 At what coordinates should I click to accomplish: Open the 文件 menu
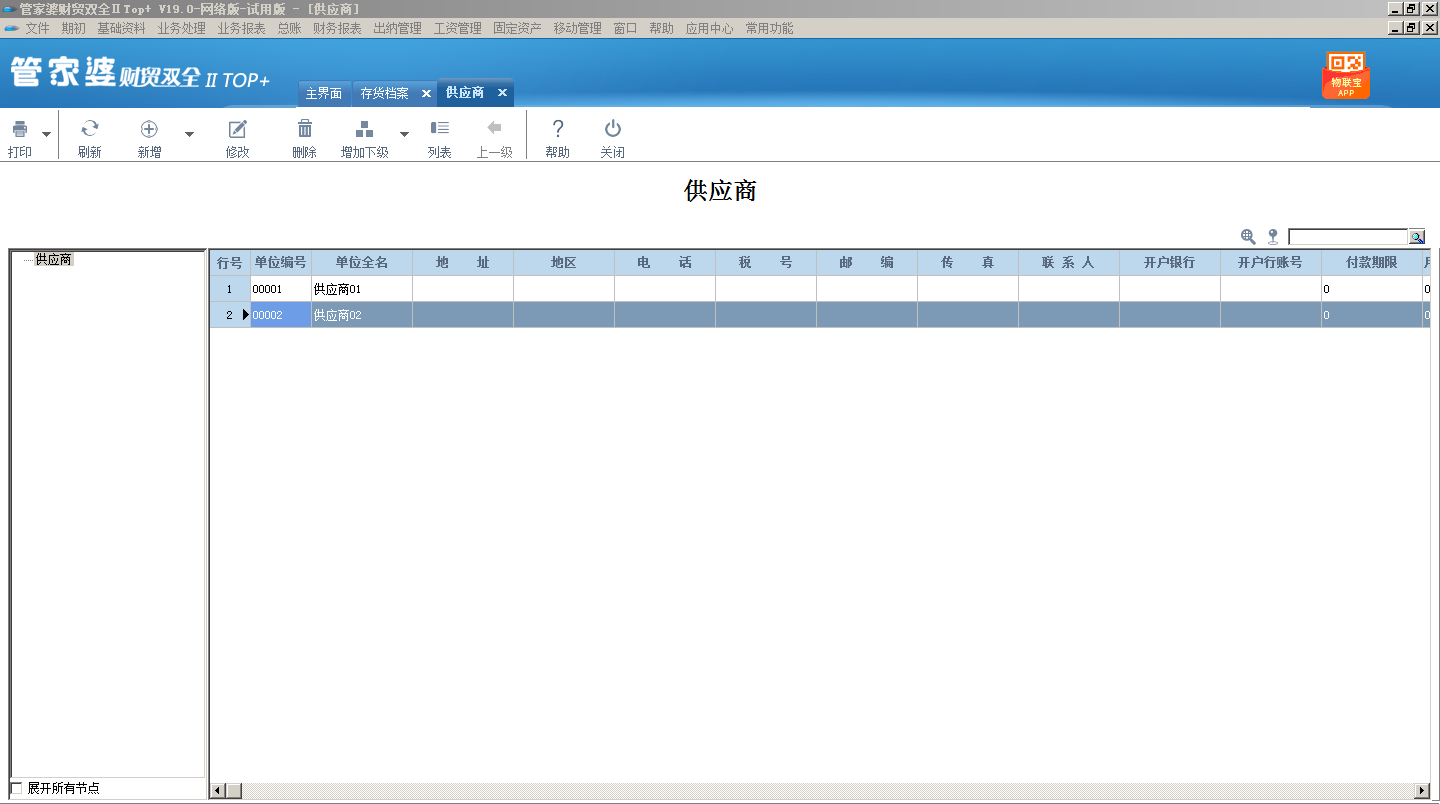[x=37, y=28]
